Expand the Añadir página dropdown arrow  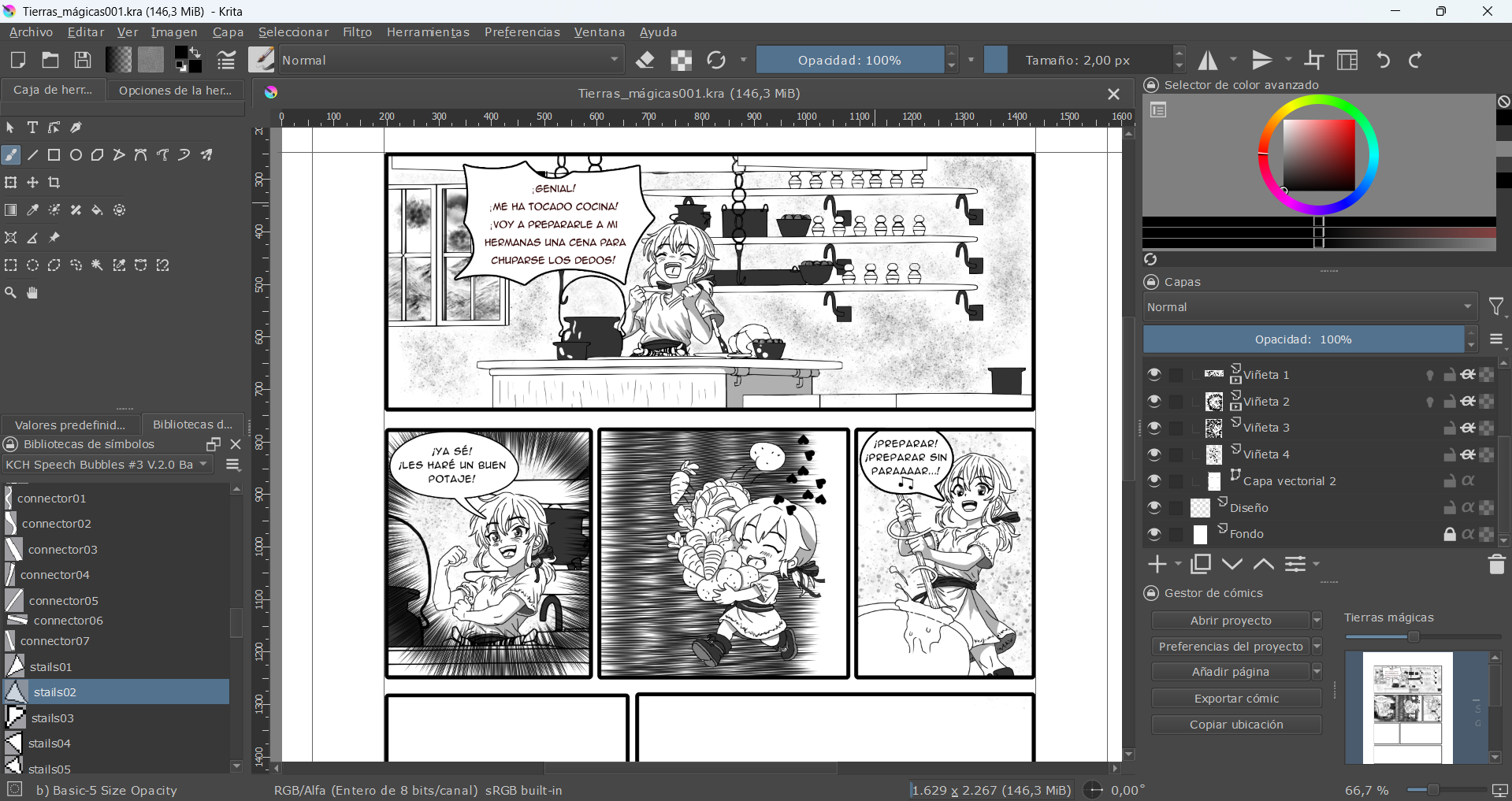(x=1317, y=672)
